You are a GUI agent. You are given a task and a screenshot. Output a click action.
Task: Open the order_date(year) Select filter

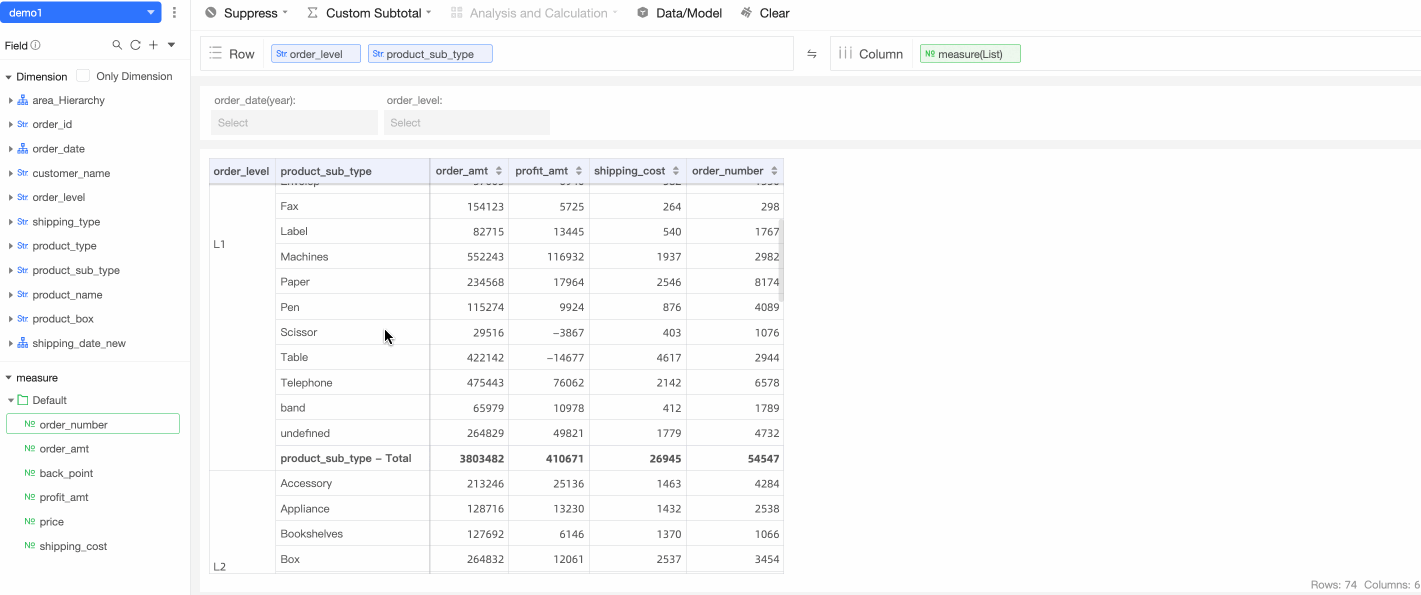[x=295, y=122]
